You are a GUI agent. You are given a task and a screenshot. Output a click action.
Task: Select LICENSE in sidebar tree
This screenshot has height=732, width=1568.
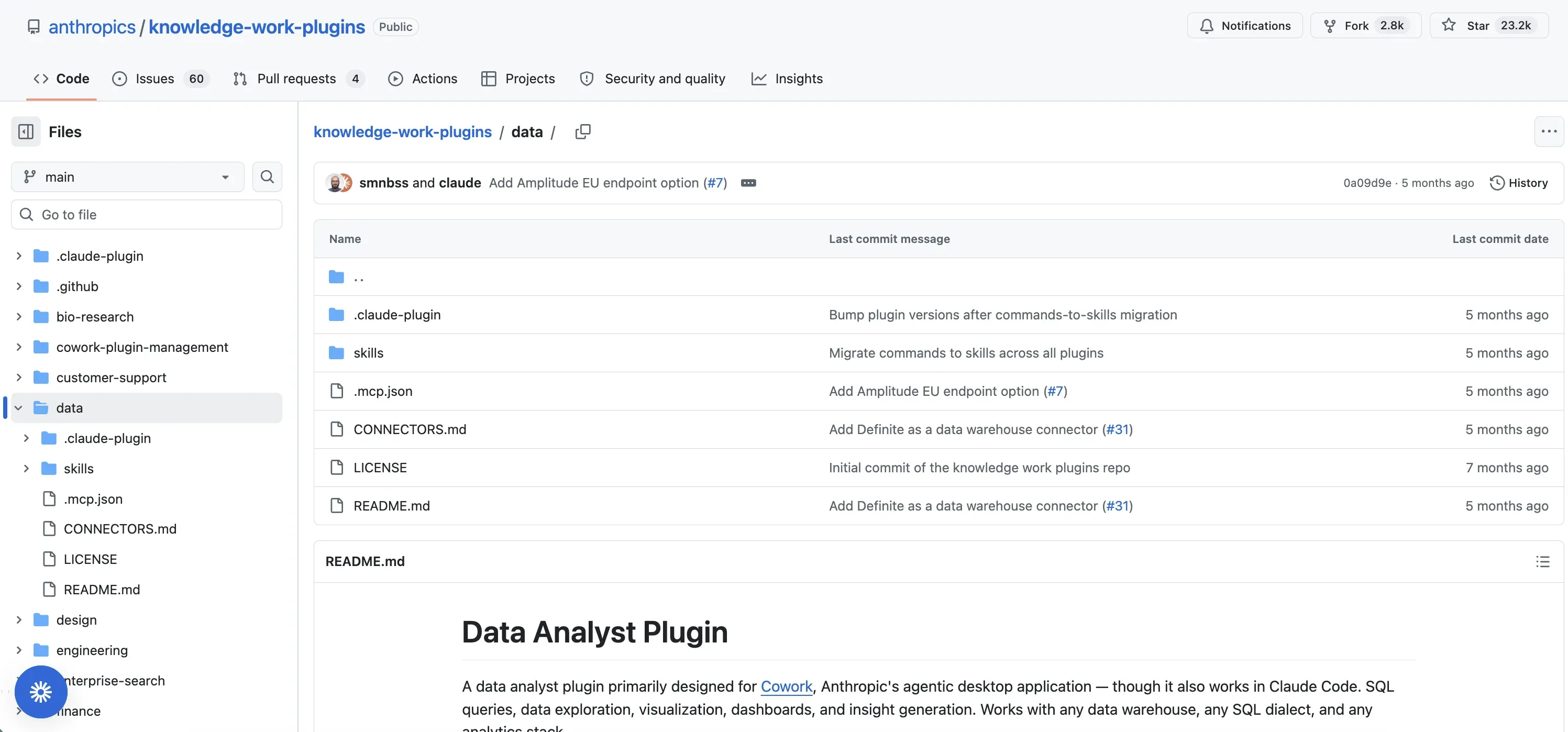click(x=90, y=559)
